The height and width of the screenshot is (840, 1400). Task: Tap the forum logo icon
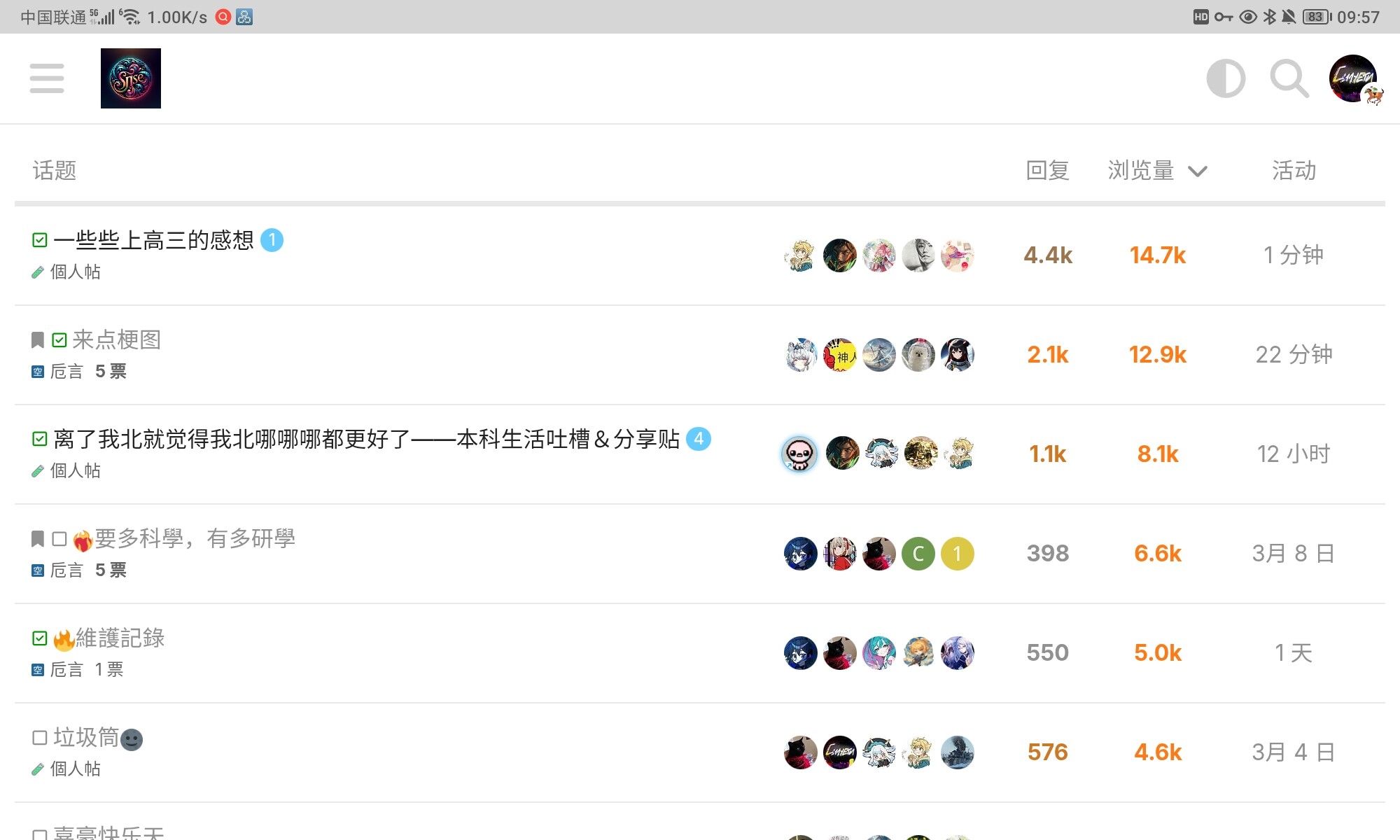(x=131, y=78)
